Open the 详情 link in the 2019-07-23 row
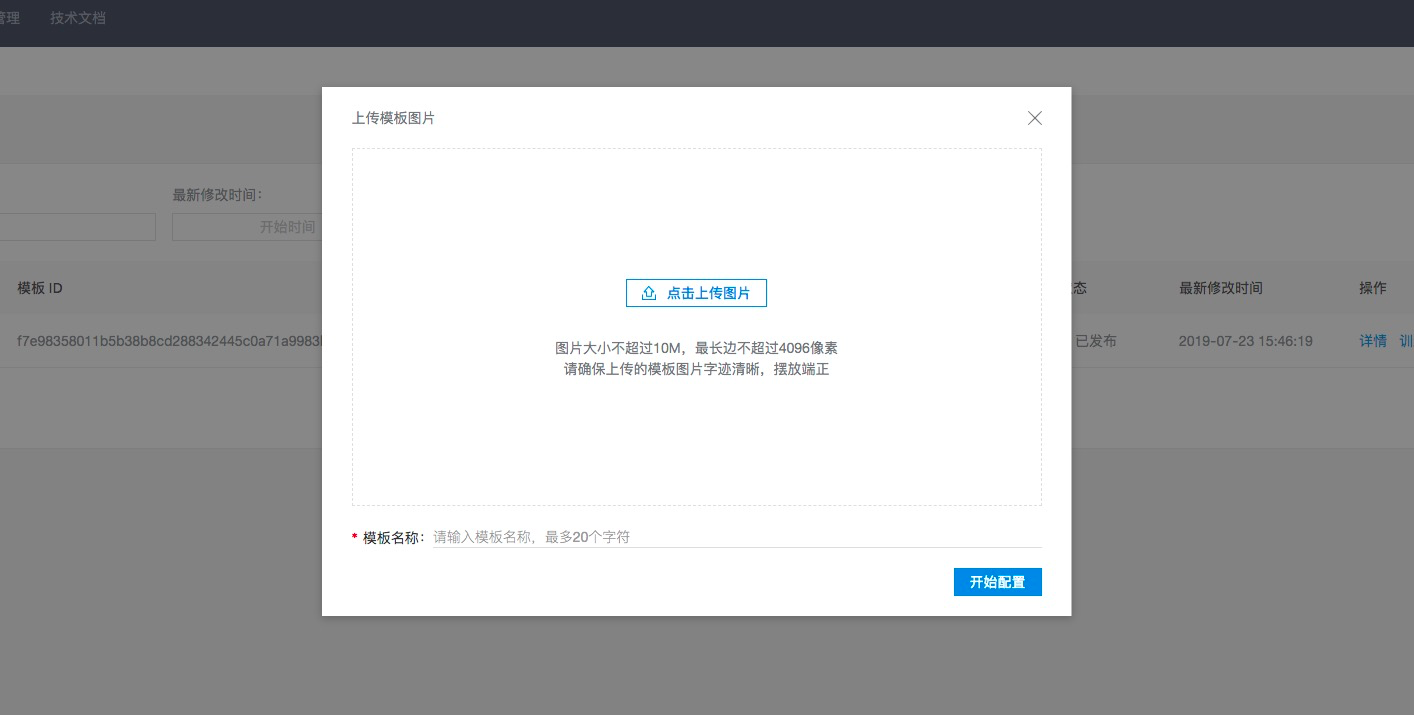The height and width of the screenshot is (715, 1414). pyautogui.click(x=1373, y=341)
